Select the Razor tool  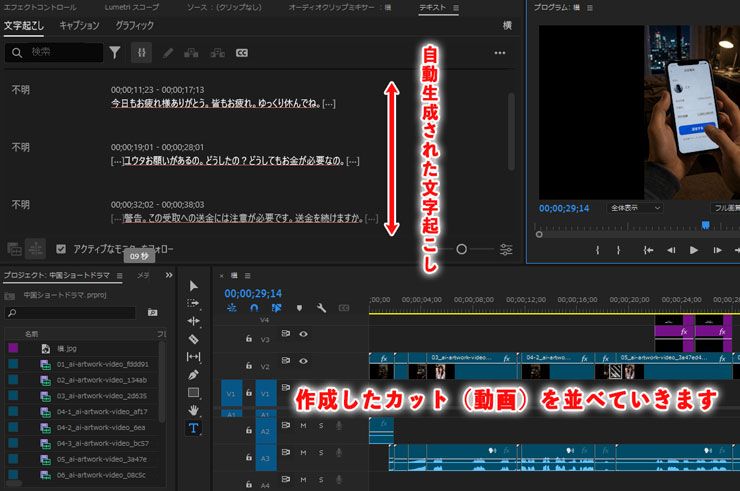[193, 339]
